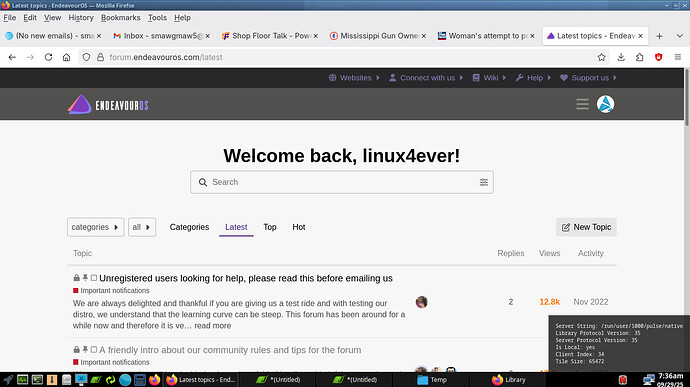690x387 pixels.
Task: Open the Tools menu
Action: point(157,18)
